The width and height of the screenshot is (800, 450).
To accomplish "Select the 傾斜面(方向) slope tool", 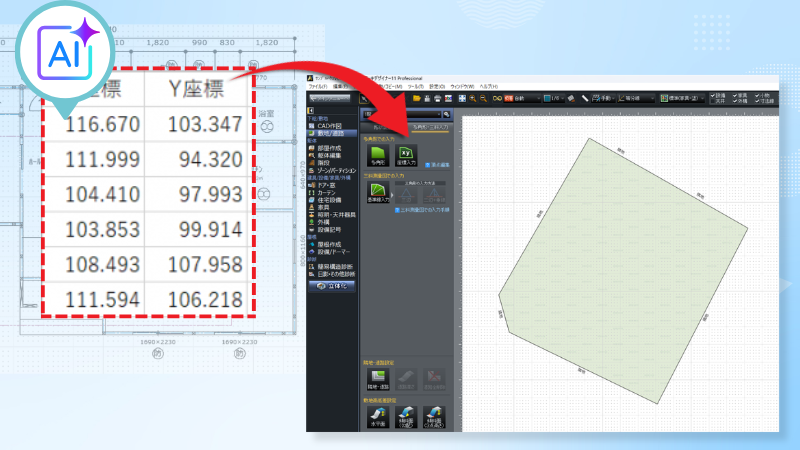I will 406,417.
